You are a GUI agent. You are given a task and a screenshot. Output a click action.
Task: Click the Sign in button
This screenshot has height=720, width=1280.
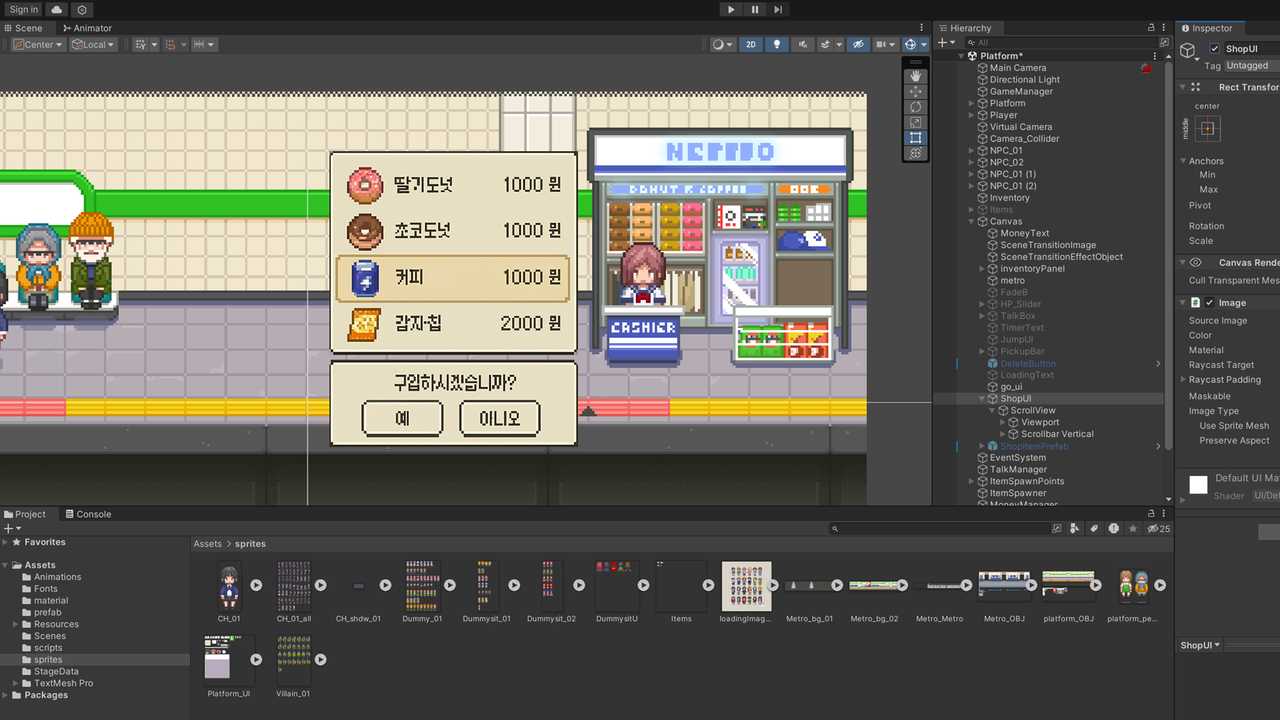[23, 10]
